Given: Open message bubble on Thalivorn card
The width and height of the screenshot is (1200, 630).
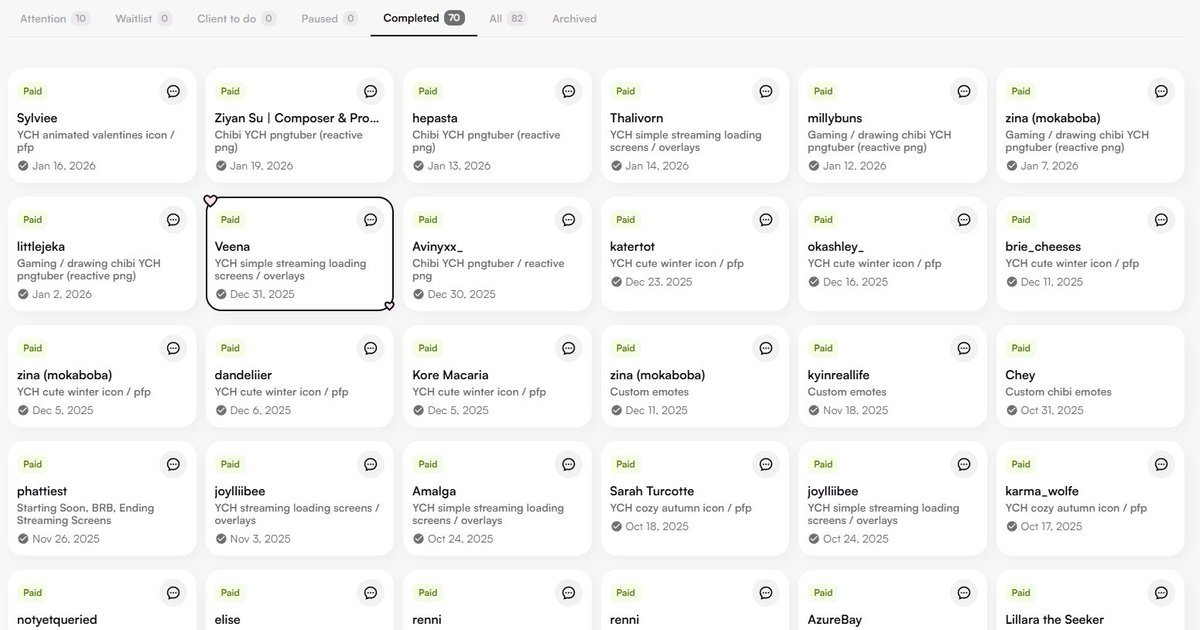Looking at the screenshot, I should (766, 91).
